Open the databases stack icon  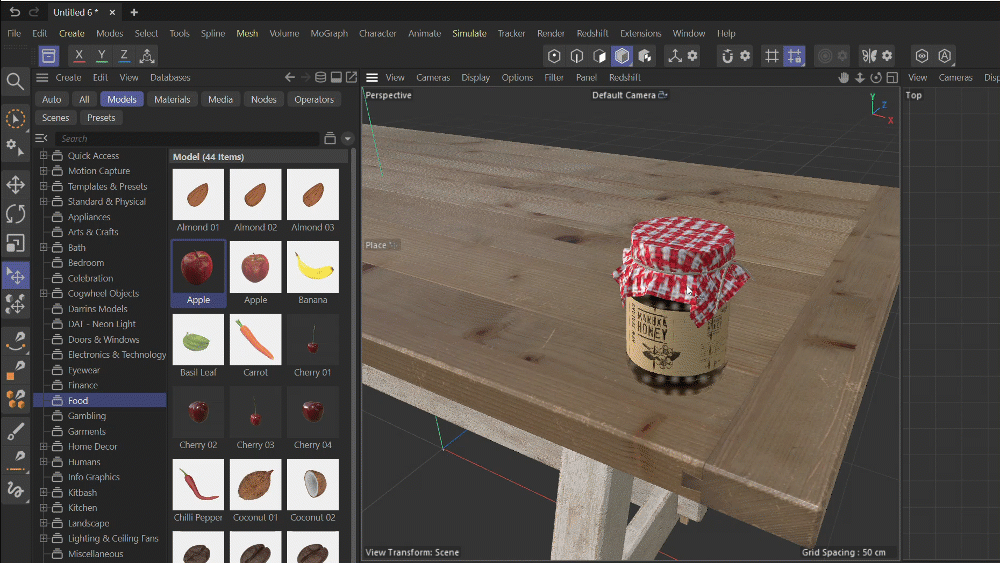pos(320,77)
